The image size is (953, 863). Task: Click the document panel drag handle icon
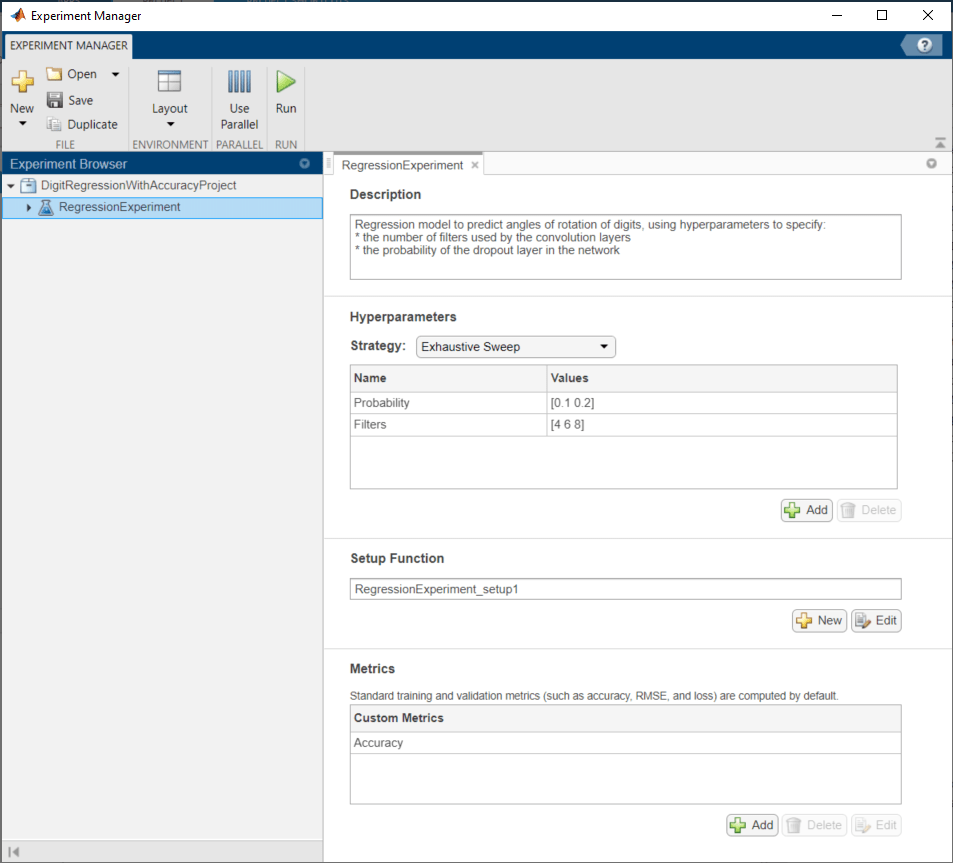pyautogui.click(x=329, y=163)
